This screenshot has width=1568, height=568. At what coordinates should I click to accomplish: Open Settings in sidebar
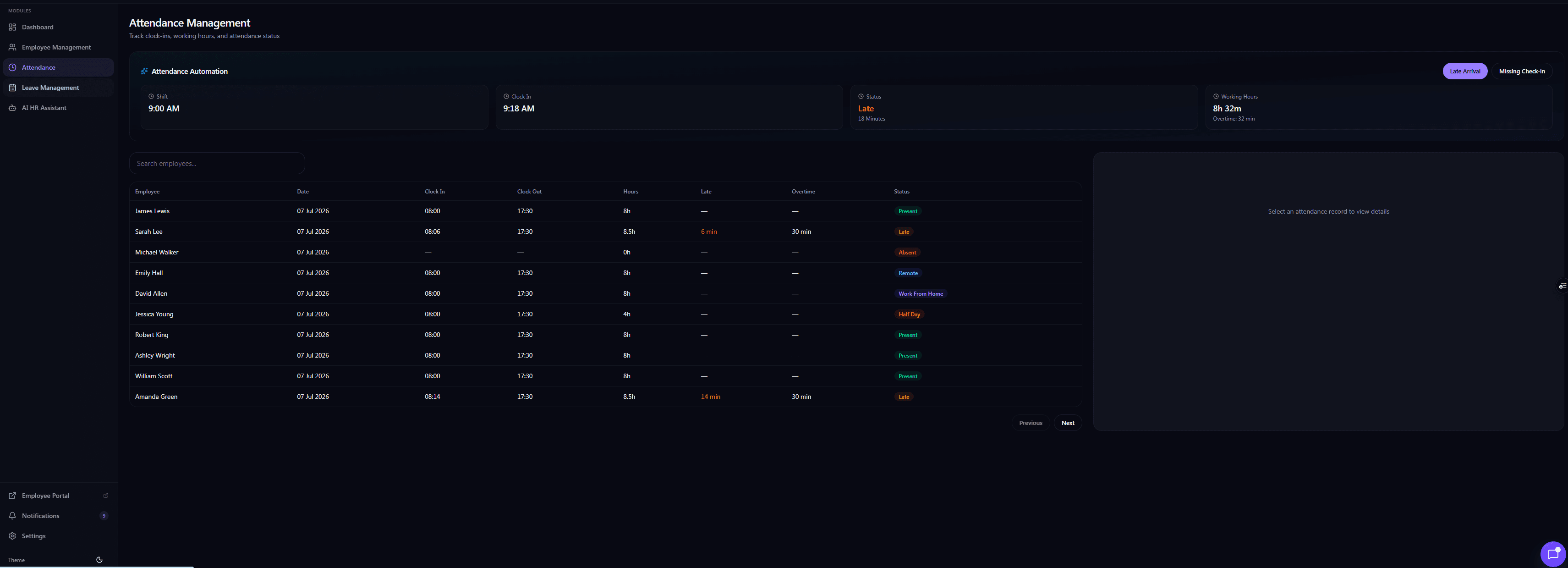point(59,536)
